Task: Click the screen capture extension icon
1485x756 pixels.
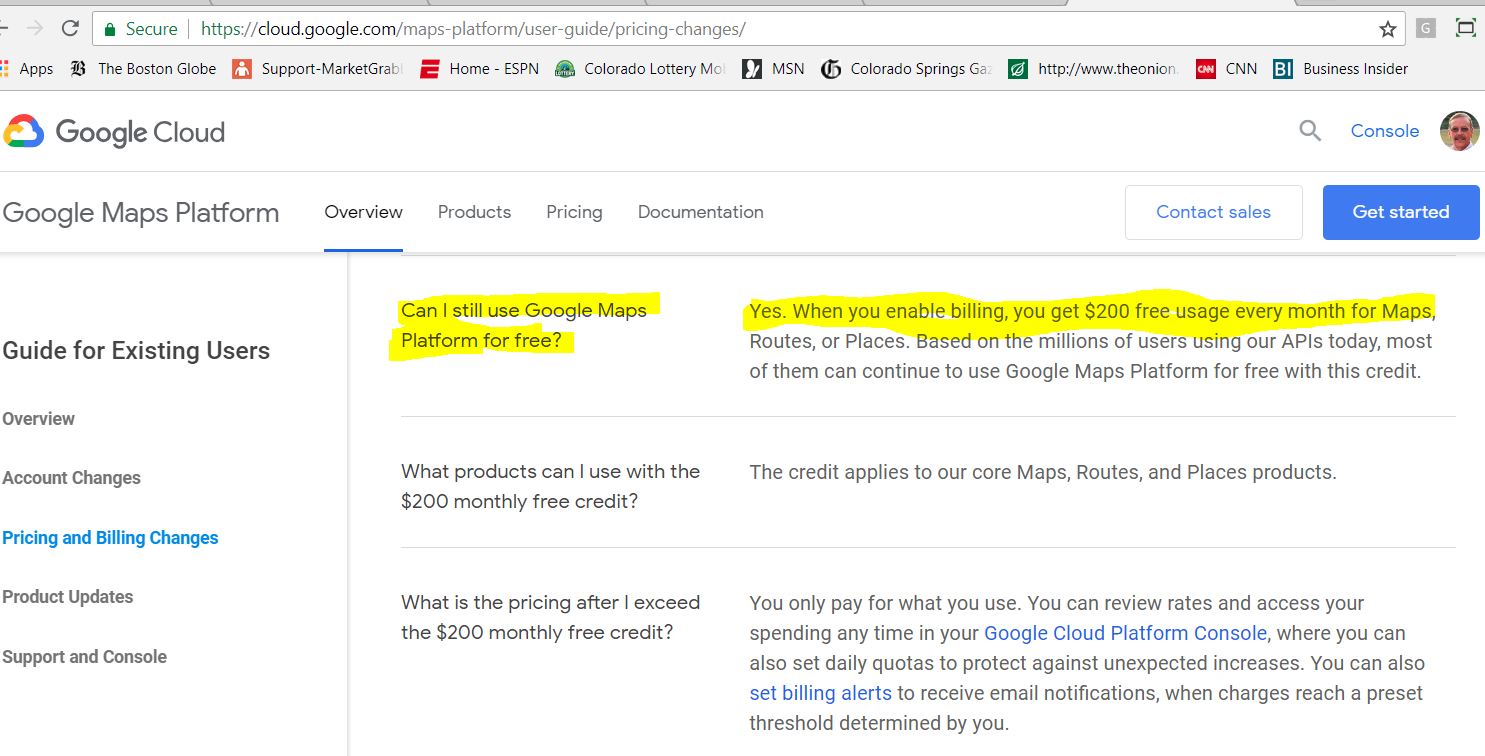Action: tap(1465, 29)
